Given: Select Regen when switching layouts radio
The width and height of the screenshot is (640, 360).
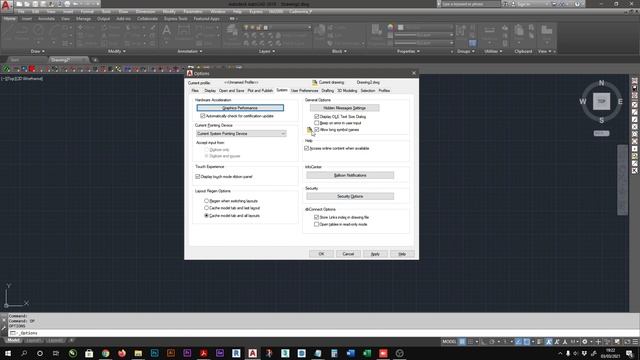Looking at the screenshot, I should coord(206,201).
